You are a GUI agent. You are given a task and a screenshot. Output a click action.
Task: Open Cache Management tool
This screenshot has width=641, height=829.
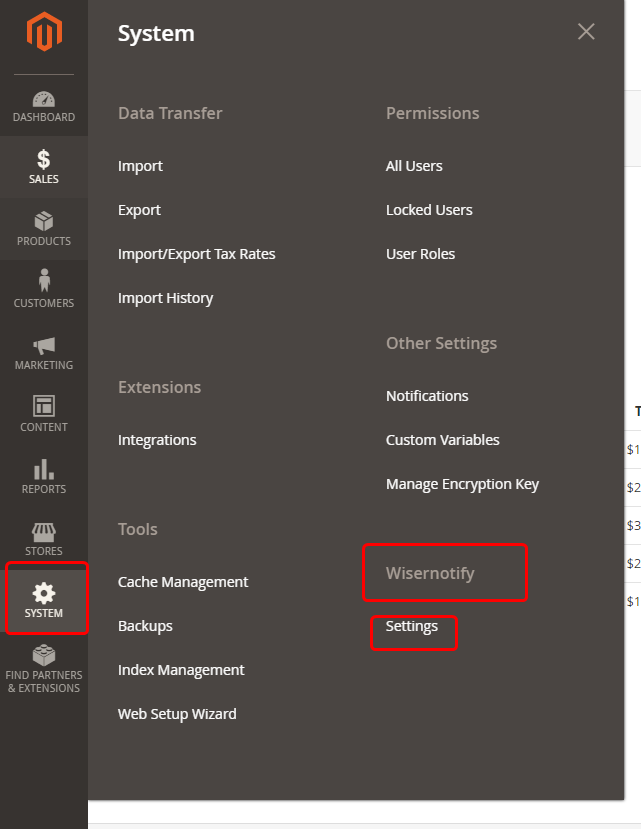[183, 582]
